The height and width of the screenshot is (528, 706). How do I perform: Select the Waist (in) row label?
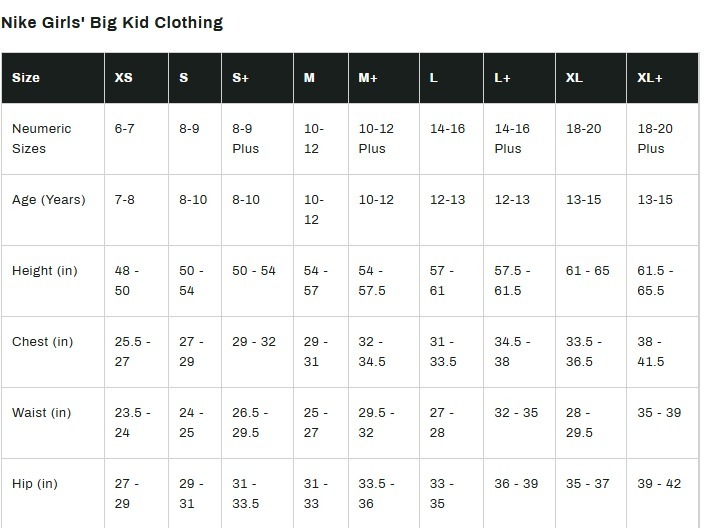click(x=43, y=413)
